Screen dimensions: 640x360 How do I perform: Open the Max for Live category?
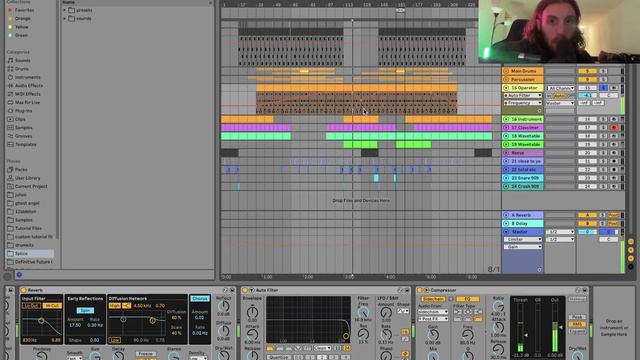(27, 102)
